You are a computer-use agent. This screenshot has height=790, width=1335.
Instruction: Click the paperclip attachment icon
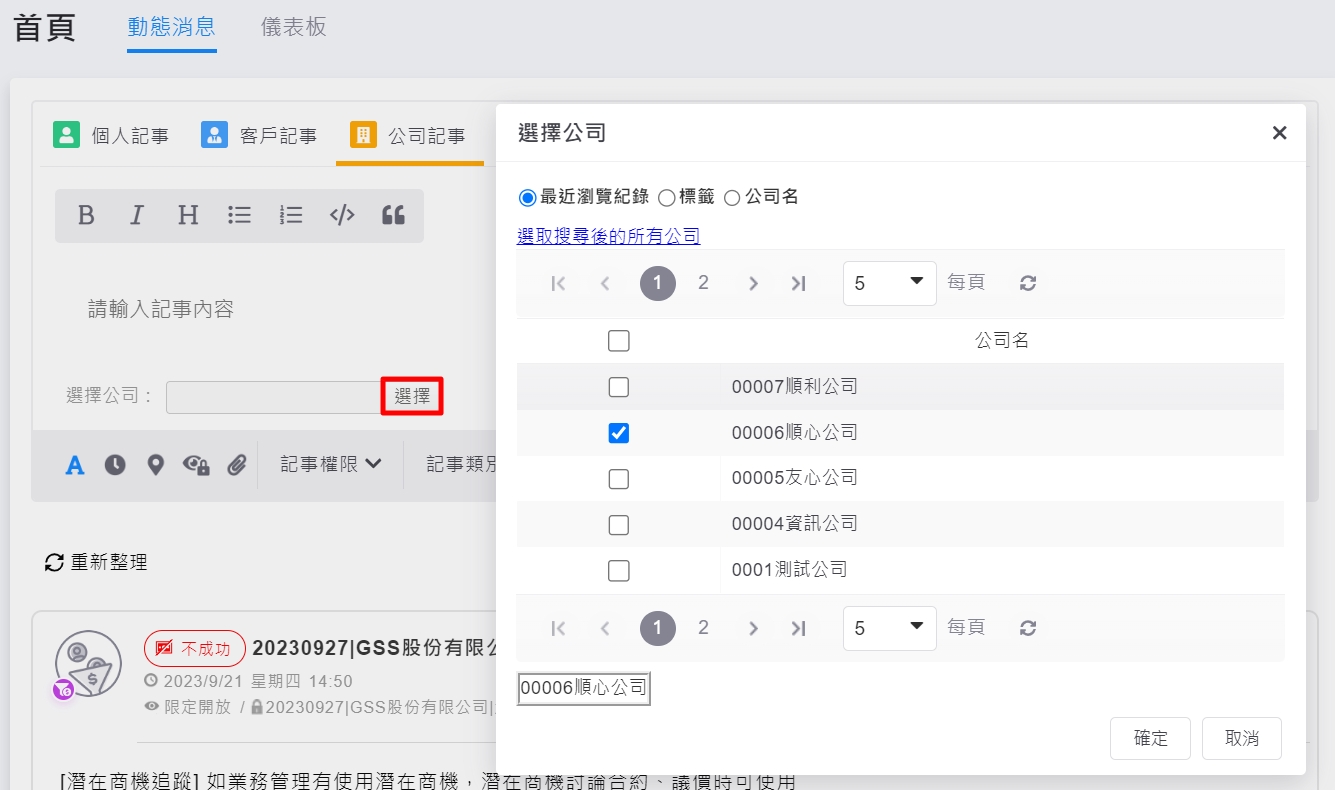click(236, 464)
